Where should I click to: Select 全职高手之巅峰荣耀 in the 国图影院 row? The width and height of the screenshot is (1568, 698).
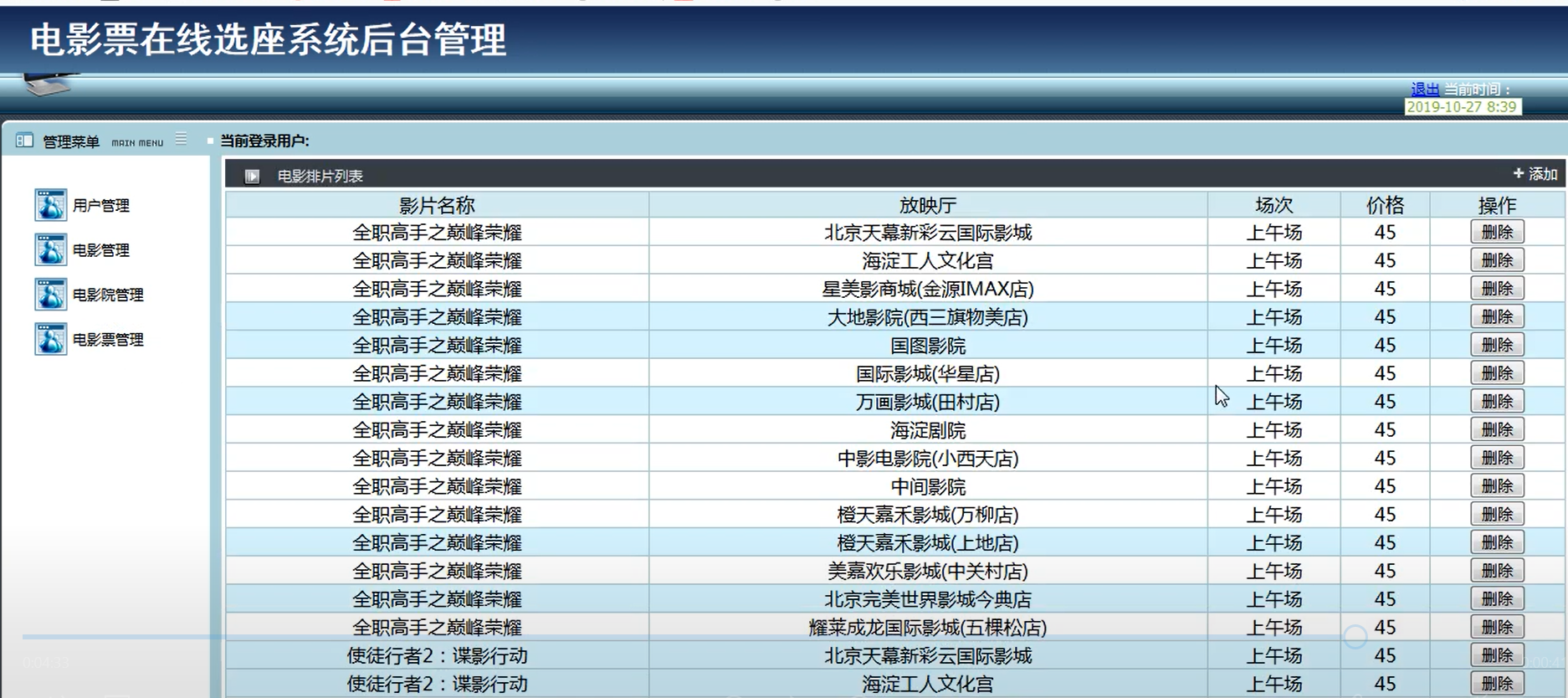[437, 345]
